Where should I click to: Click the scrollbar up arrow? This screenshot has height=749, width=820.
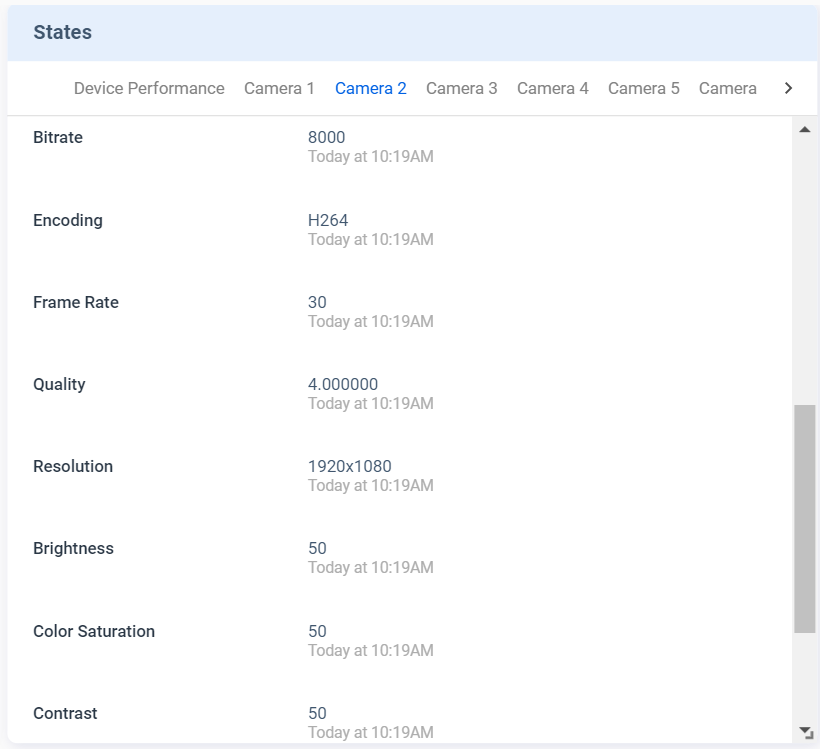(805, 130)
